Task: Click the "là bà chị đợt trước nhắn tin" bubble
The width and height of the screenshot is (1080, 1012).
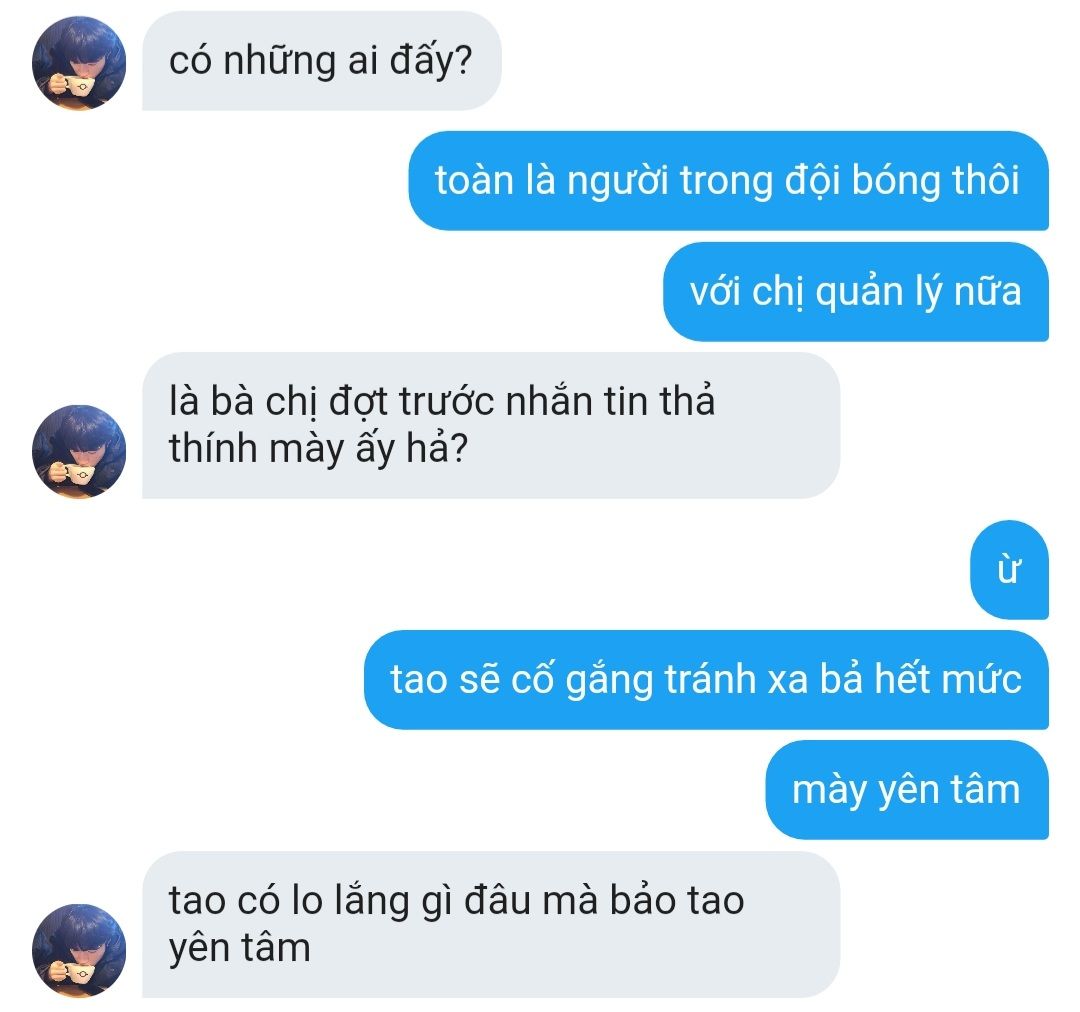Action: coord(491,425)
